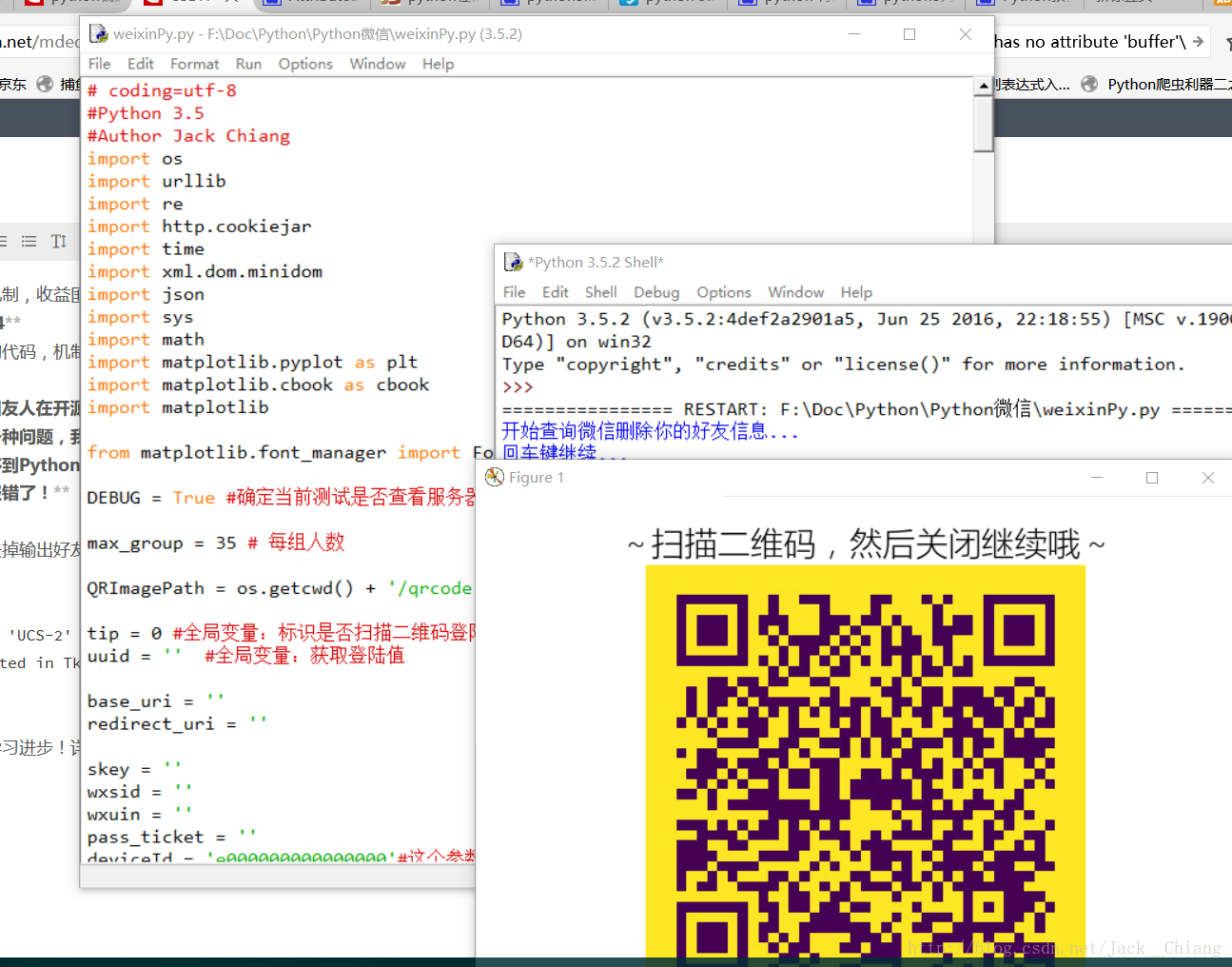Click the RESTART line in Python Shell

click(x=866, y=409)
